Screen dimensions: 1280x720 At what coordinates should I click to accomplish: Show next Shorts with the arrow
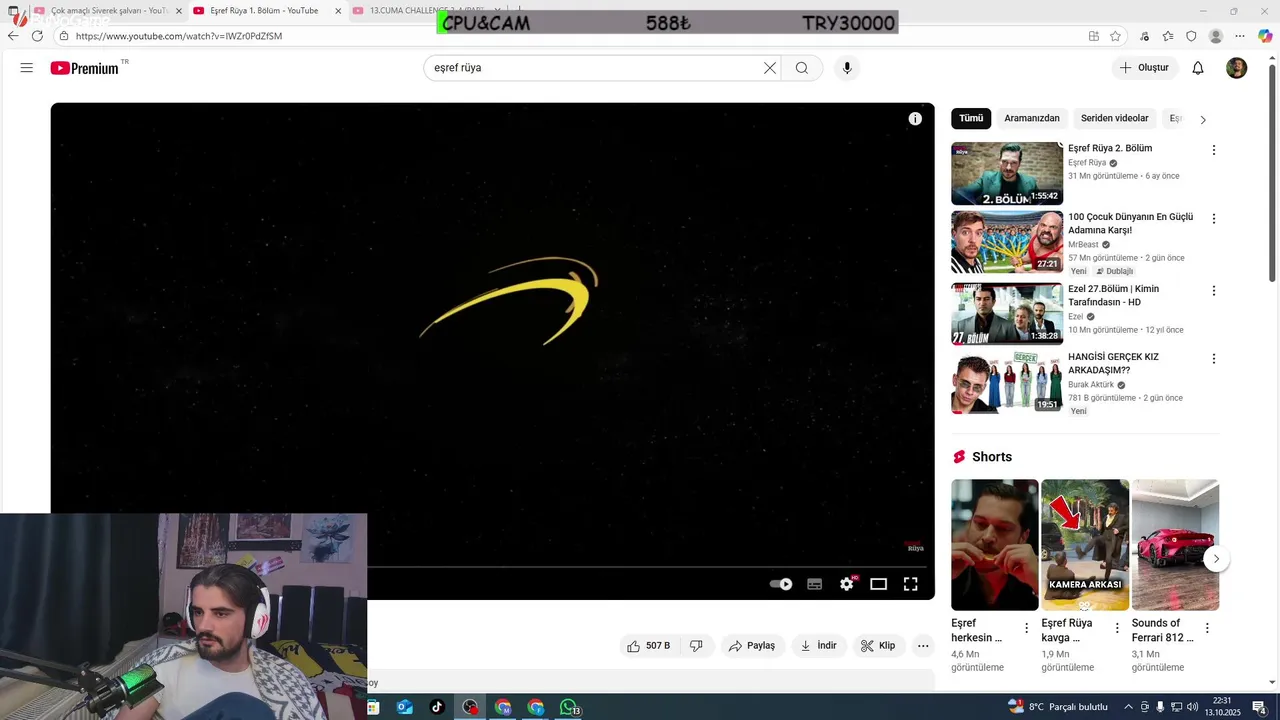1216,559
